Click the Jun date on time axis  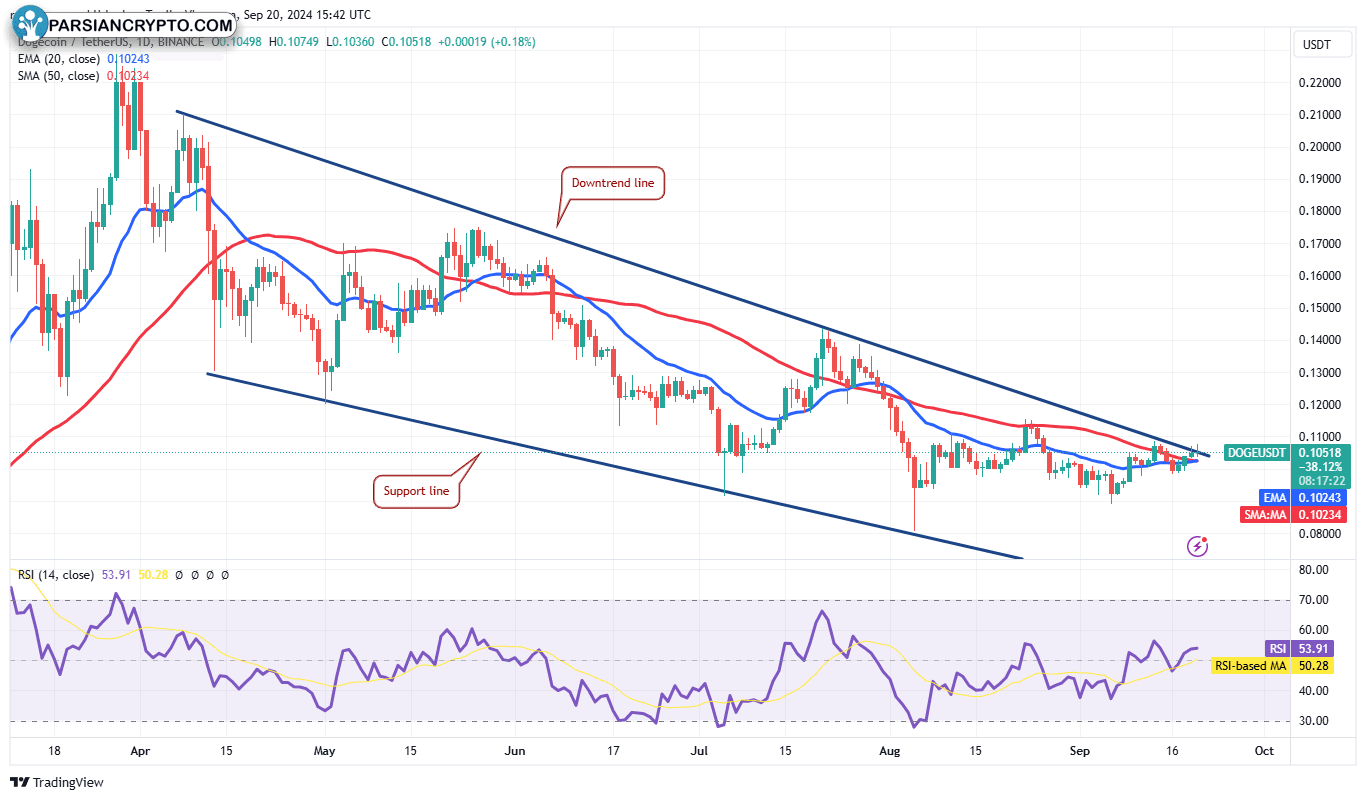pyautogui.click(x=515, y=751)
